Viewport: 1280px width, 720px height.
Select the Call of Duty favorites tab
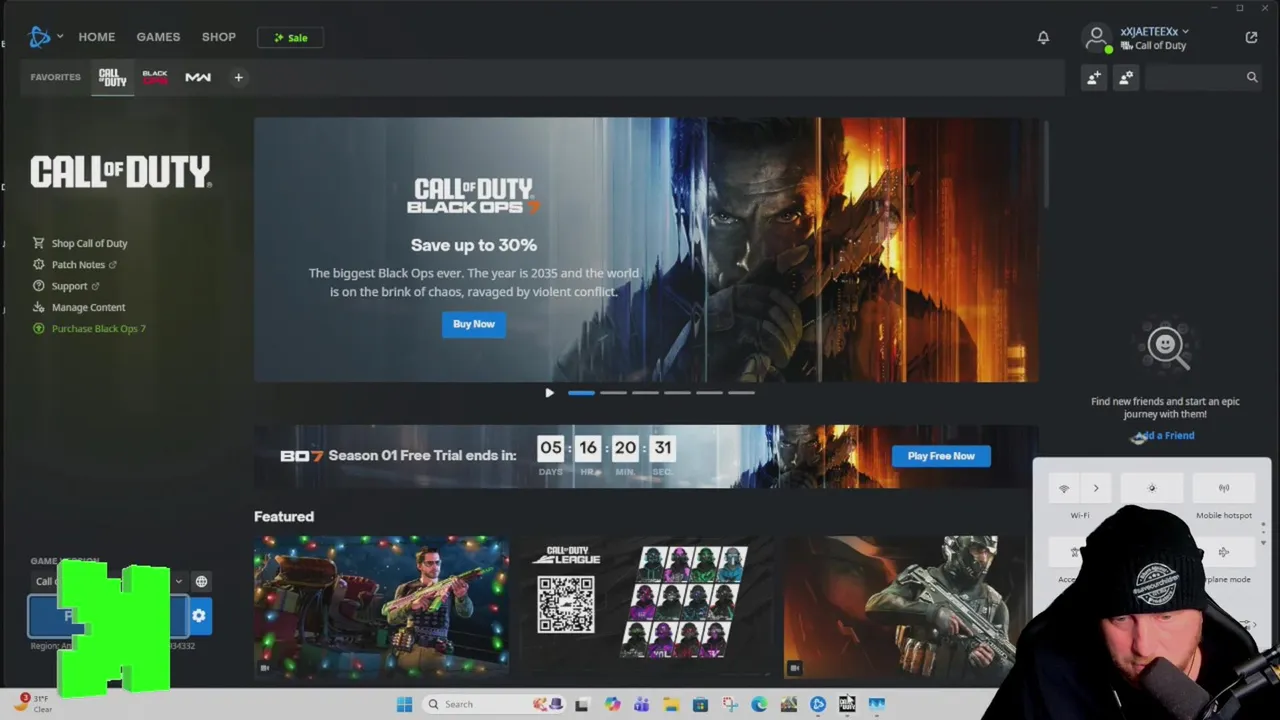click(113, 77)
